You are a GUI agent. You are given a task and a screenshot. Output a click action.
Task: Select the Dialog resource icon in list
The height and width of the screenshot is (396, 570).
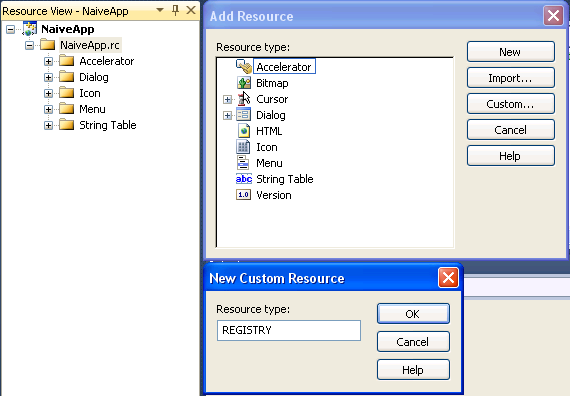pos(244,115)
